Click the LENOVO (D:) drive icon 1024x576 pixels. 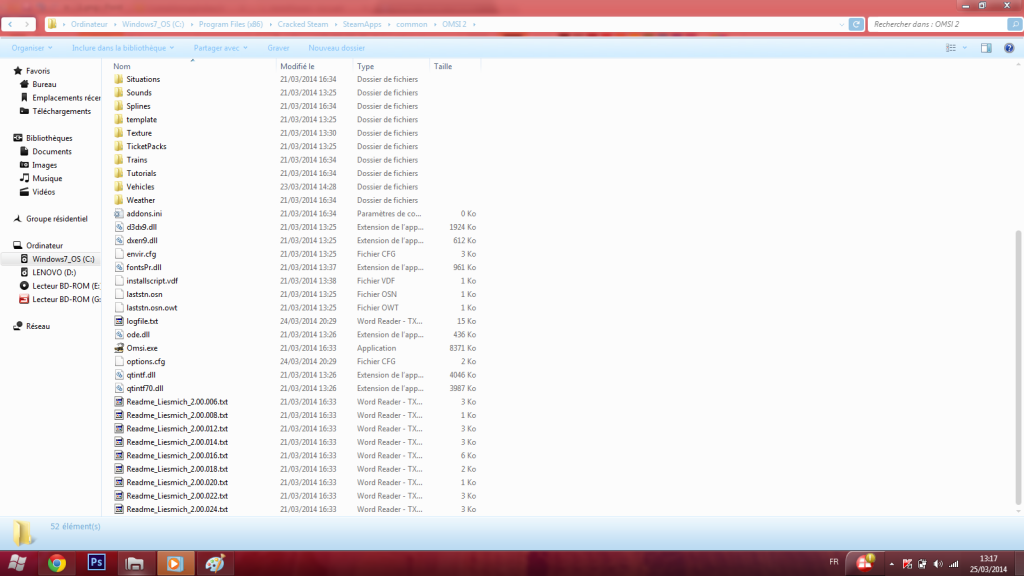(x=24, y=272)
